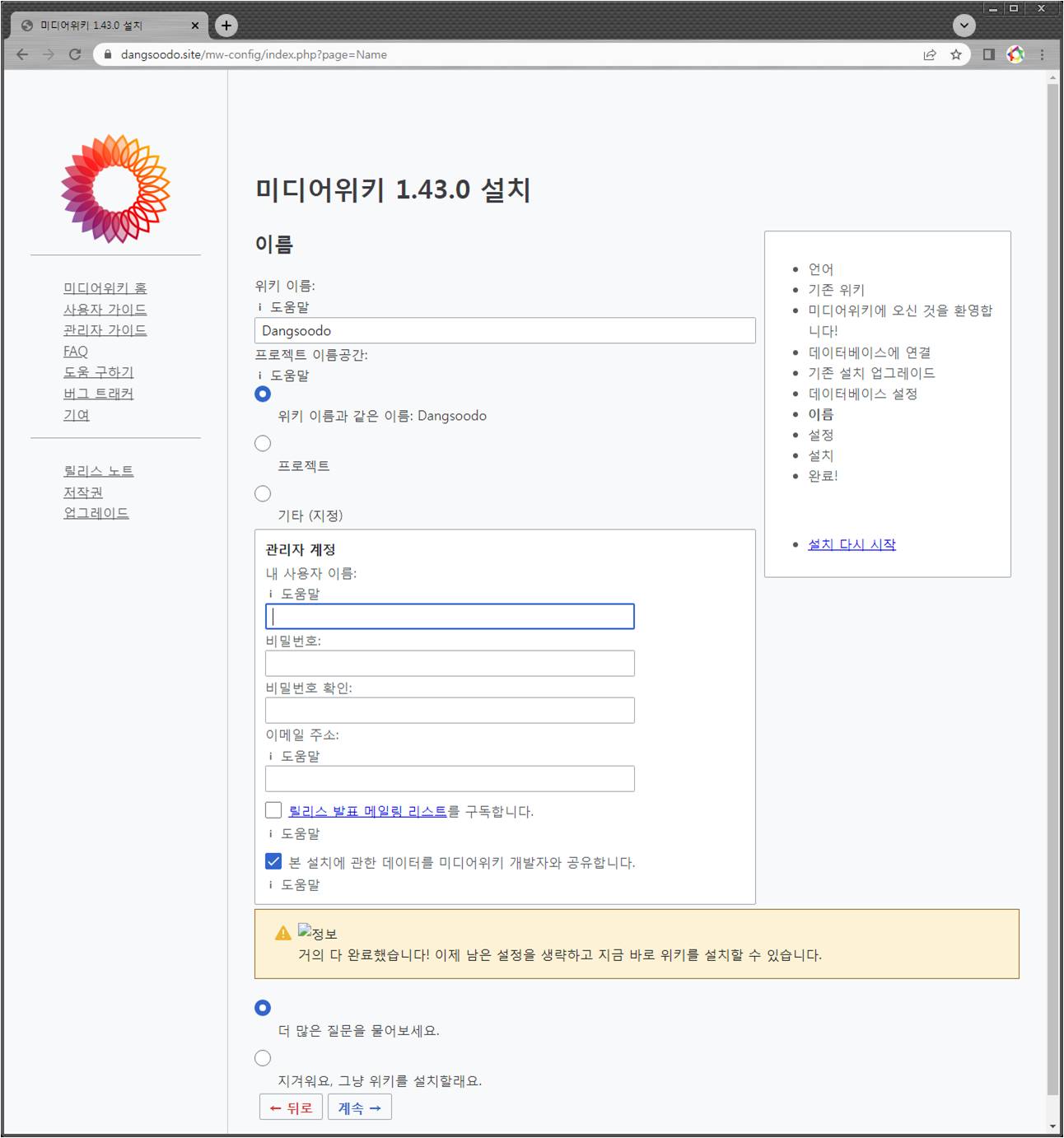Bookmark this page with star icon
The width and height of the screenshot is (1064, 1138).
[956, 54]
